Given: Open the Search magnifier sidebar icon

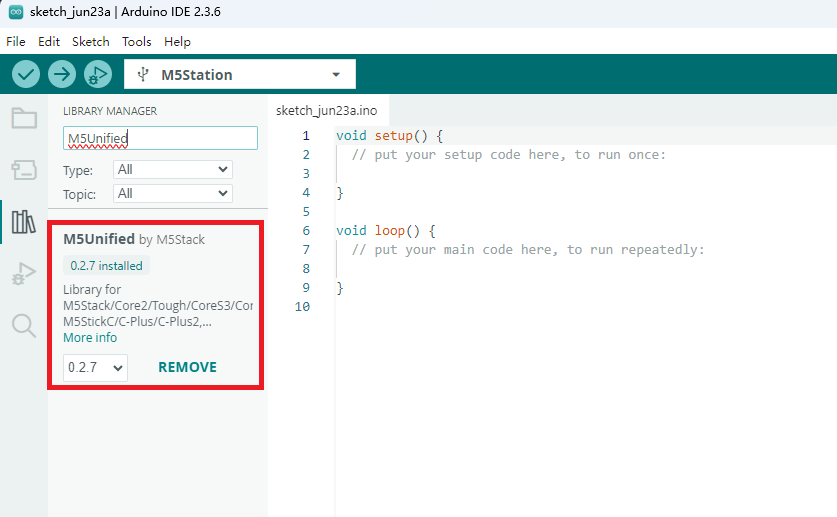Looking at the screenshot, I should [24, 325].
